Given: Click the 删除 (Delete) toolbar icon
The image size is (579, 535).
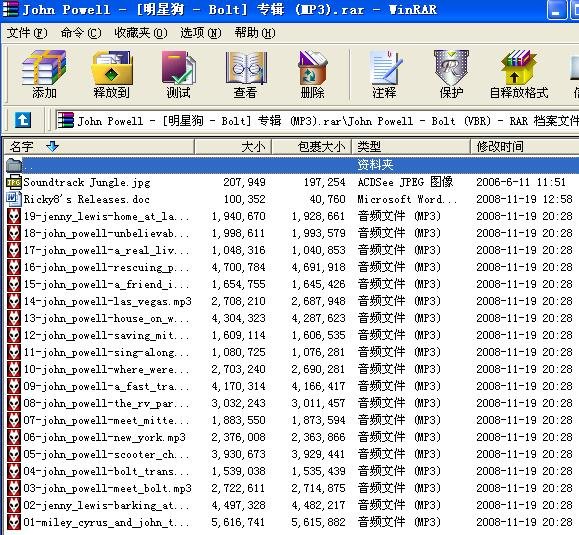Looking at the screenshot, I should 312,75.
